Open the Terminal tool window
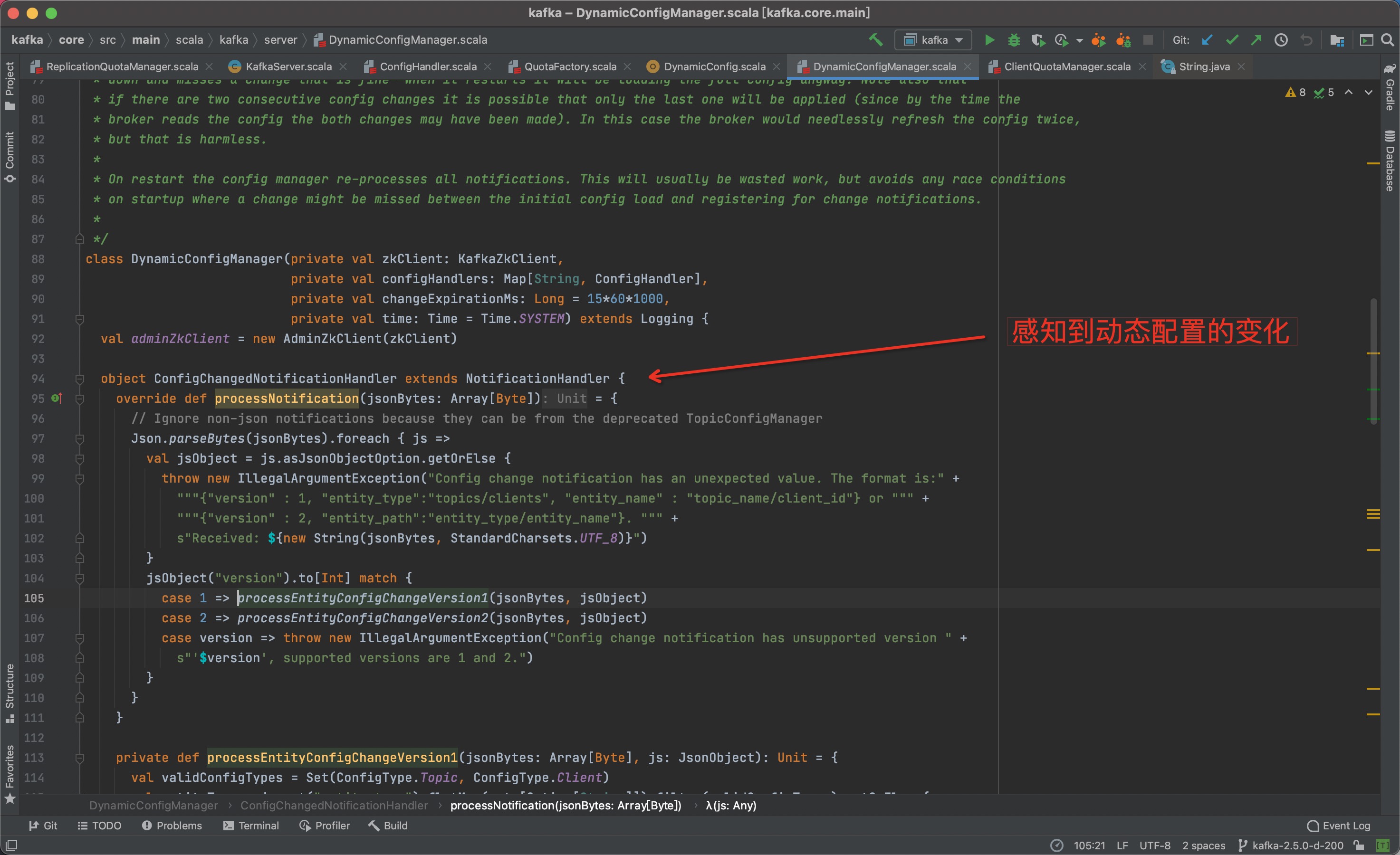This screenshot has width=1400, height=855. (x=252, y=826)
